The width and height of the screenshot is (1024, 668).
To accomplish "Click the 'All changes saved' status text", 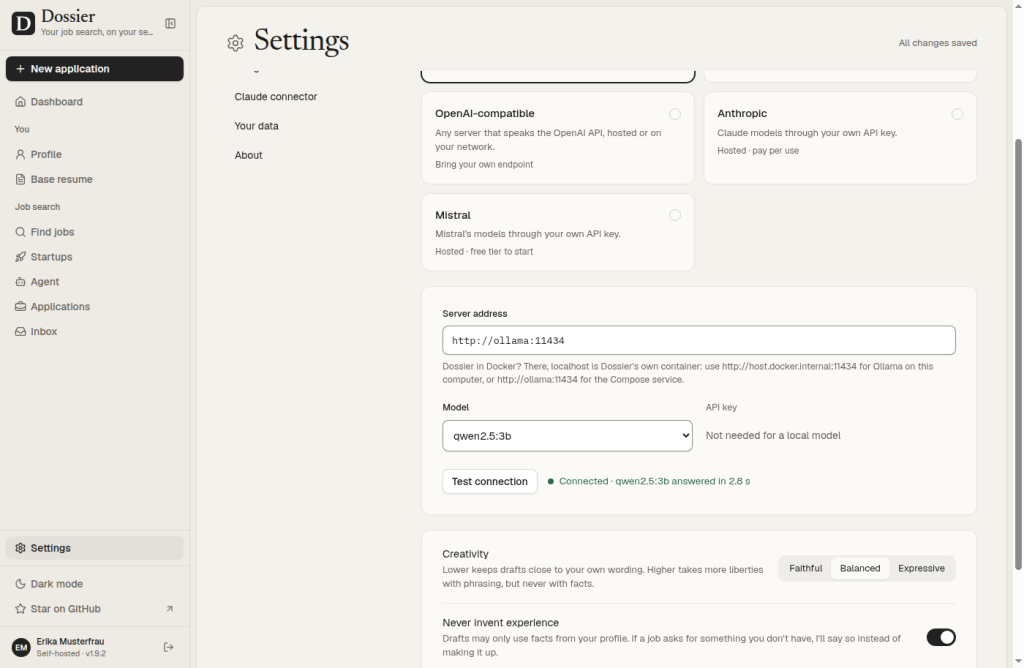I will click(937, 43).
